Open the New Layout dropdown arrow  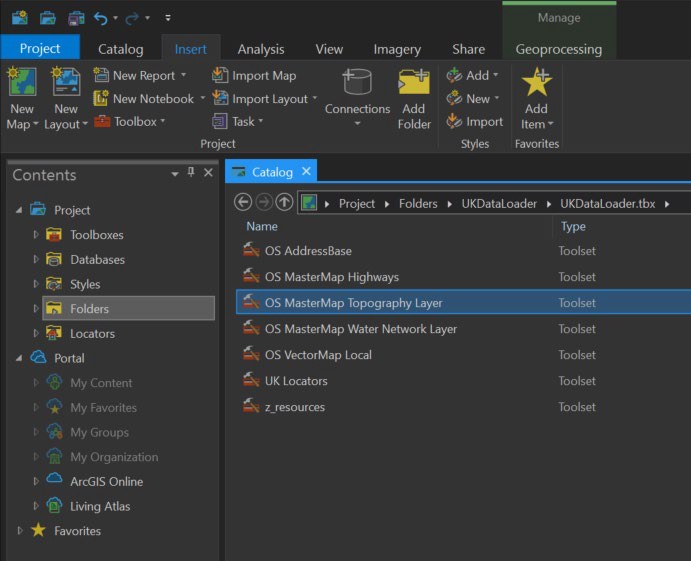[85, 124]
